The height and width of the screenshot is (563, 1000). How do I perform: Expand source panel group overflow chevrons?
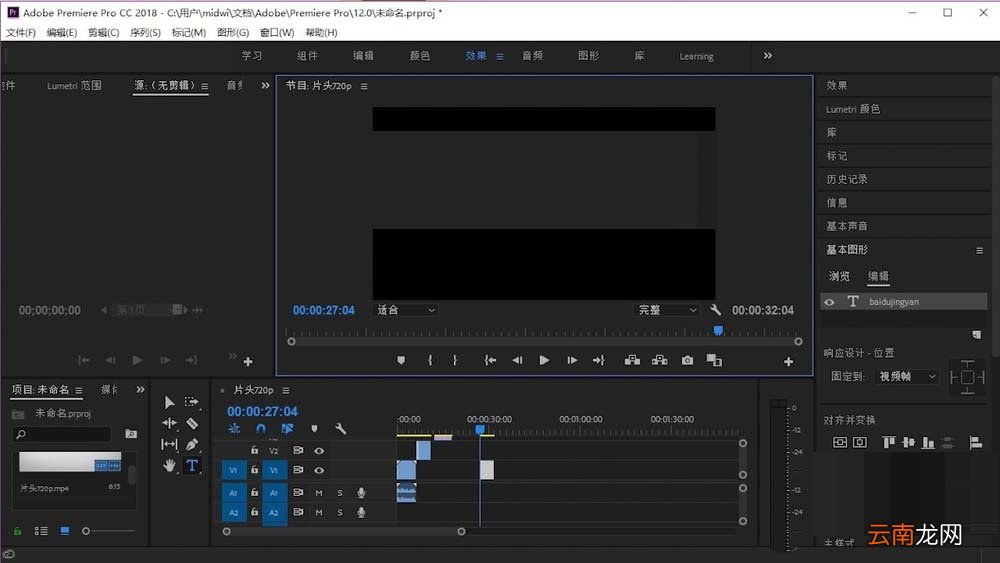[265, 85]
